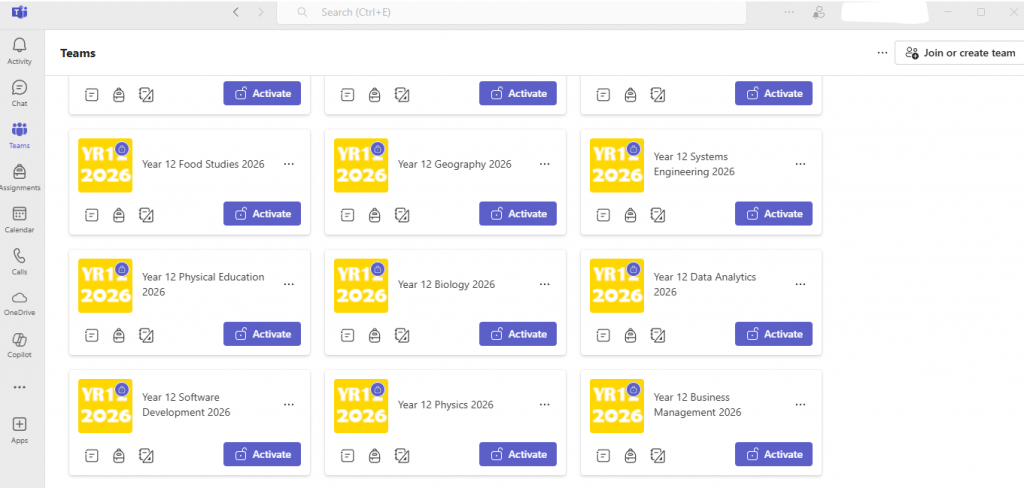Viewport: 1024px width, 488px height.
Task: Open Calls in the left sidebar
Action: point(19,260)
